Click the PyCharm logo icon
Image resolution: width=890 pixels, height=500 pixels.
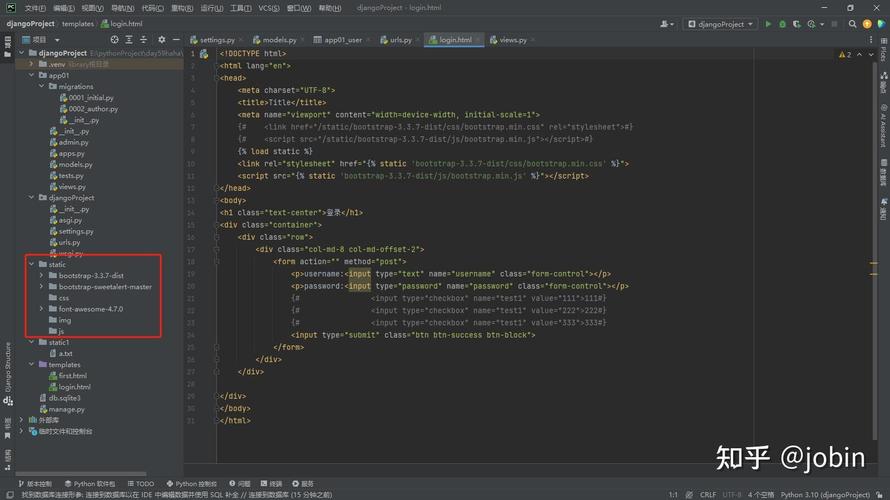pos(11,7)
